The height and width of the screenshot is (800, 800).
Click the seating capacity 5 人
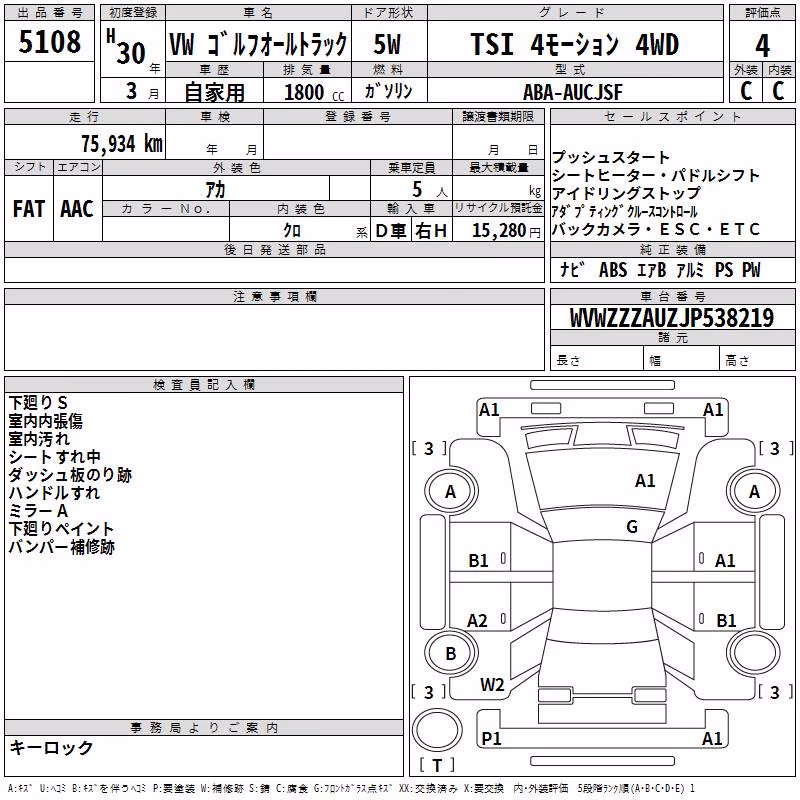pyautogui.click(x=430, y=190)
